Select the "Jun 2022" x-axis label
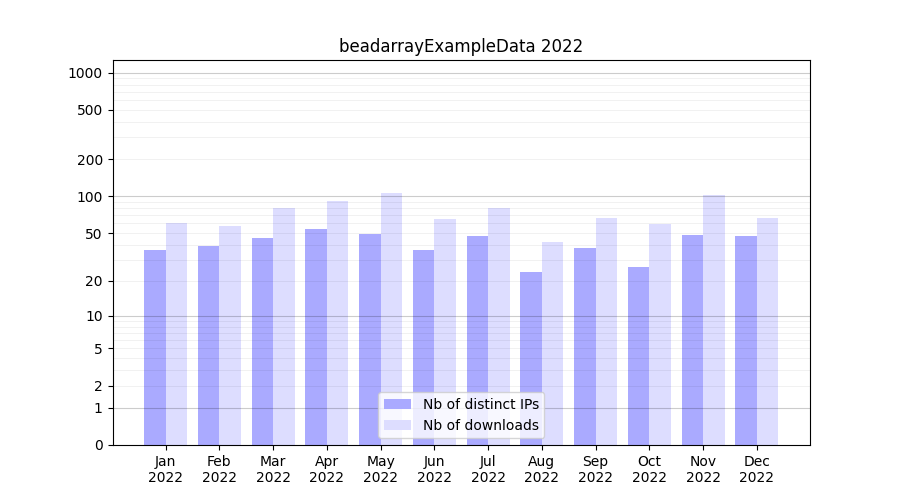Image resolution: width=900 pixels, height=500 pixels. click(x=434, y=469)
